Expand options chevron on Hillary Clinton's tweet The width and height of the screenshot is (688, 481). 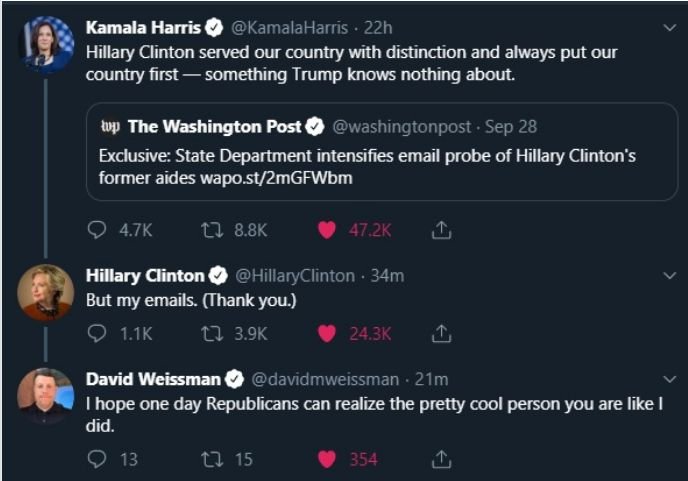tap(670, 275)
